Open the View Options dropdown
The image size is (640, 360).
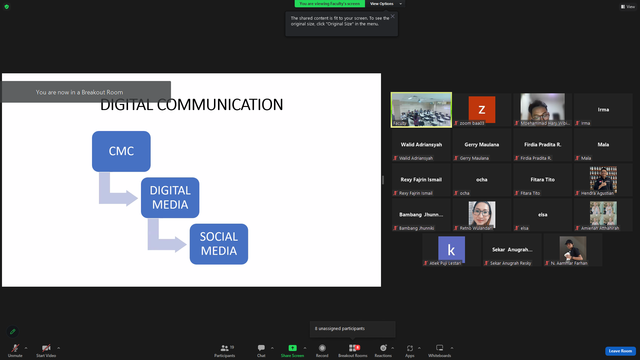(x=386, y=4)
